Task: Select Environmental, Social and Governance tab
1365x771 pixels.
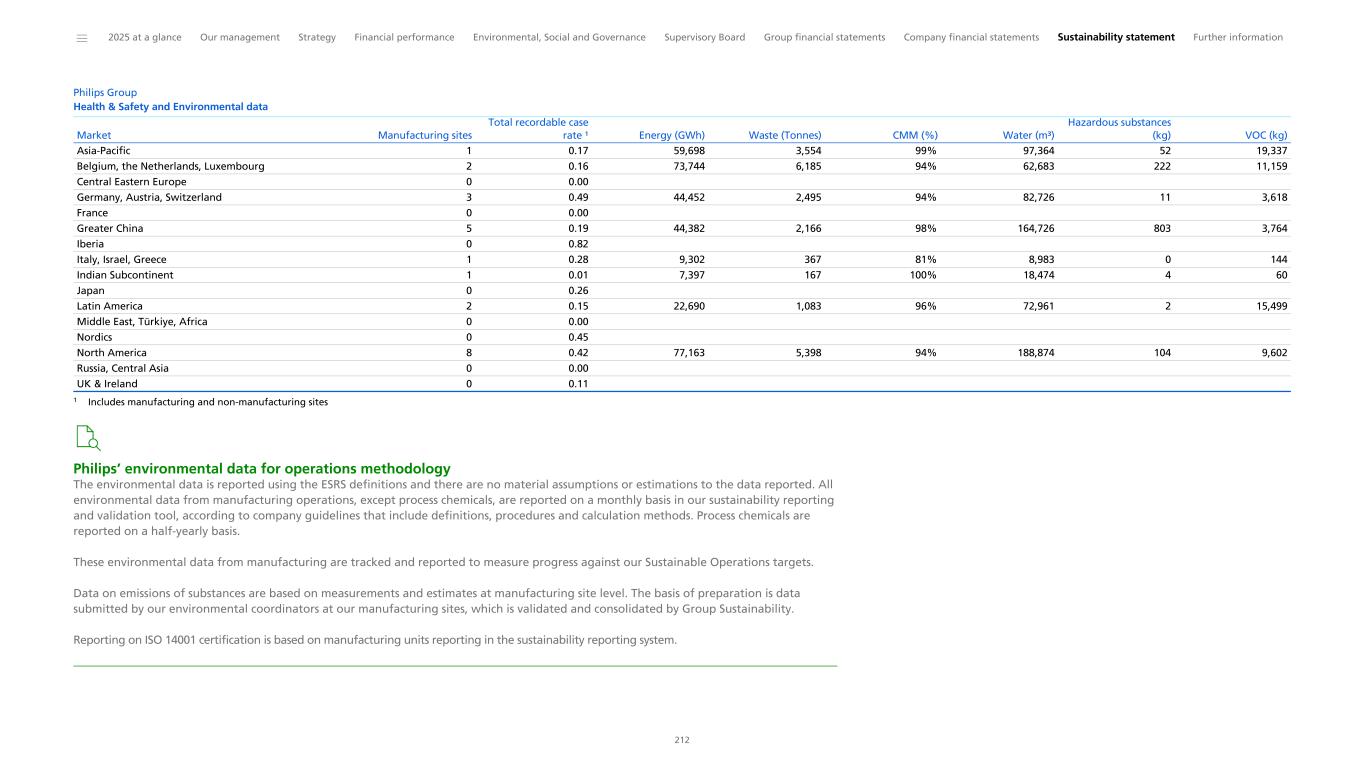Action: (x=559, y=37)
